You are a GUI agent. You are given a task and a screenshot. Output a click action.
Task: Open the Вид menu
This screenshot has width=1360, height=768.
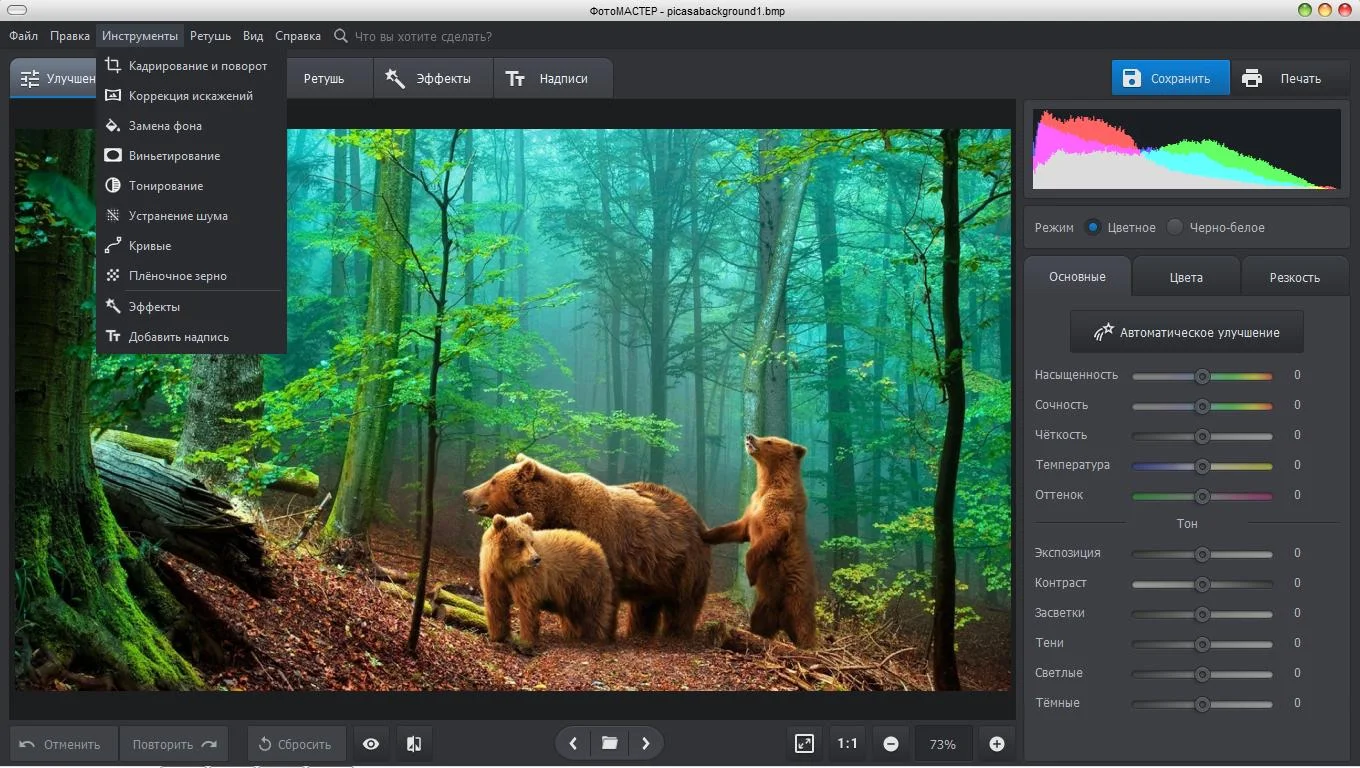[x=253, y=36]
